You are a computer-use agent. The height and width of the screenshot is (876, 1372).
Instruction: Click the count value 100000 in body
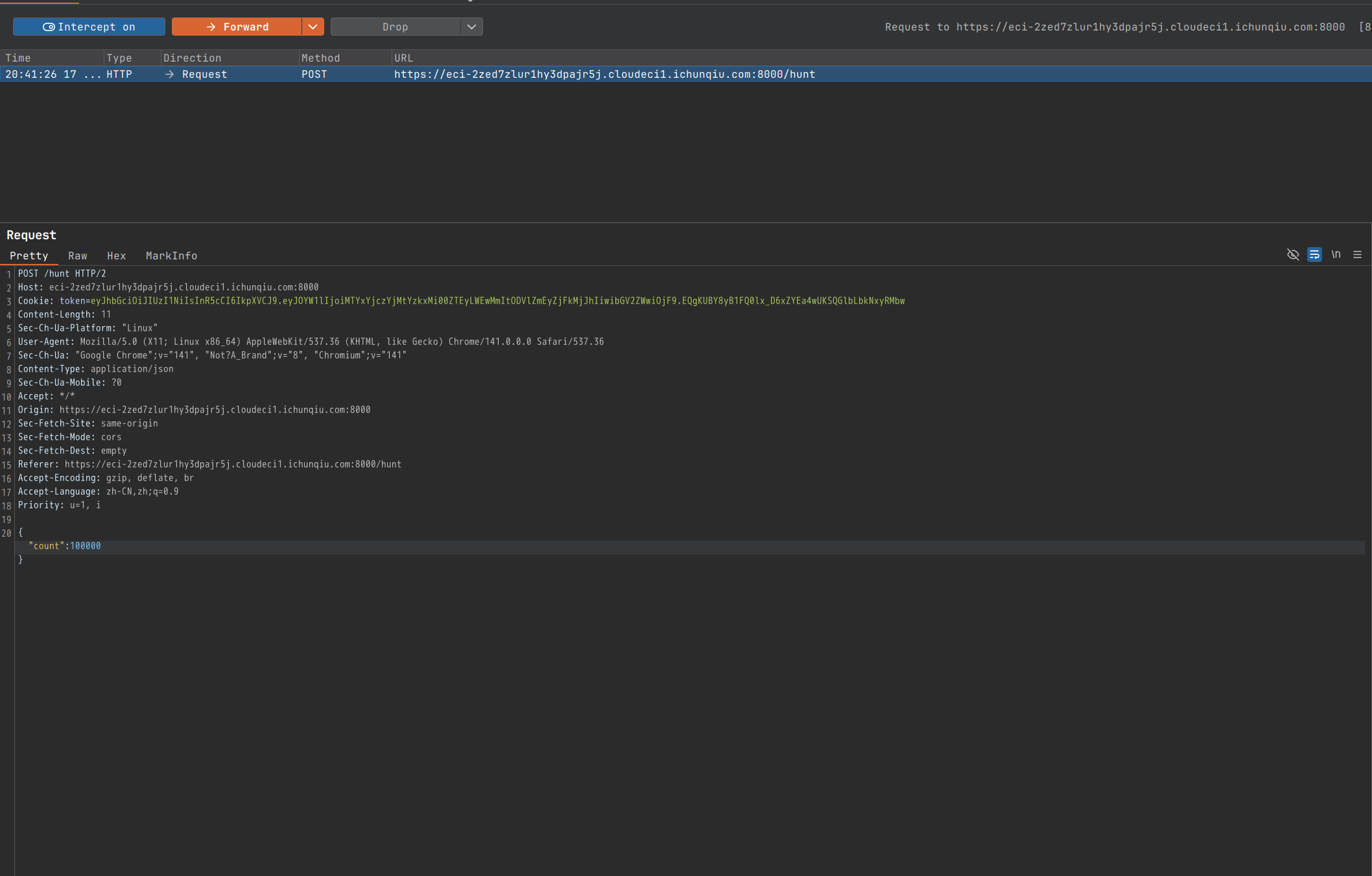point(85,546)
